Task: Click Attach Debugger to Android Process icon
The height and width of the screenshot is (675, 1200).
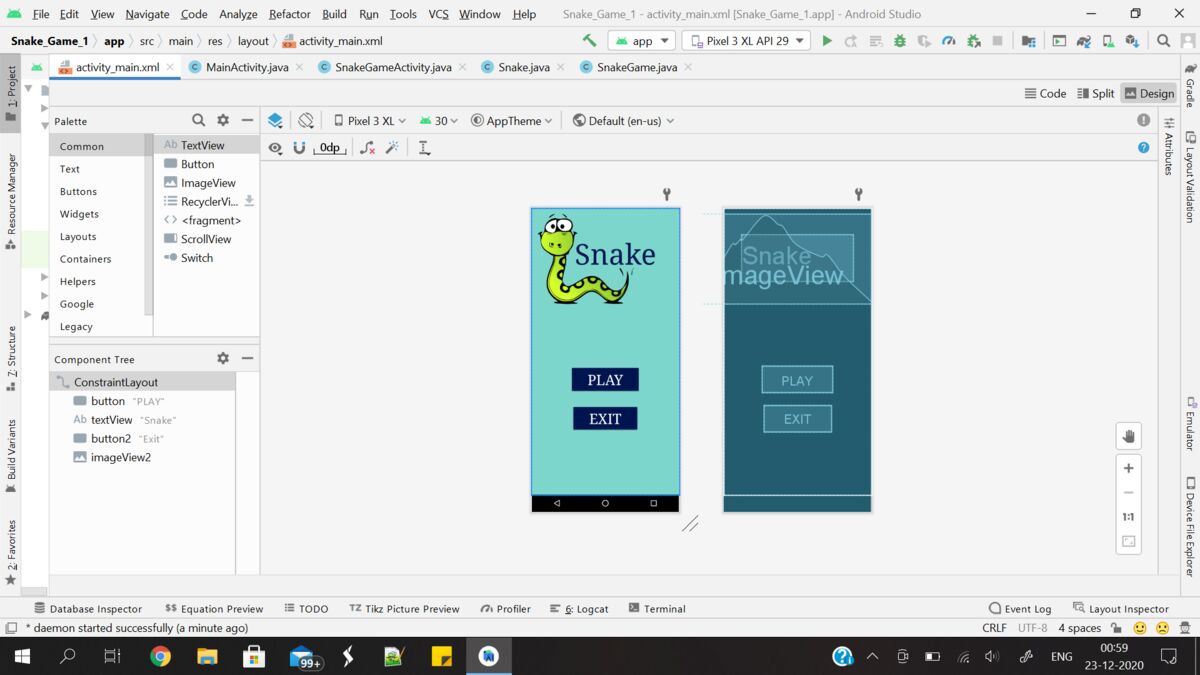Action: [x=973, y=41]
